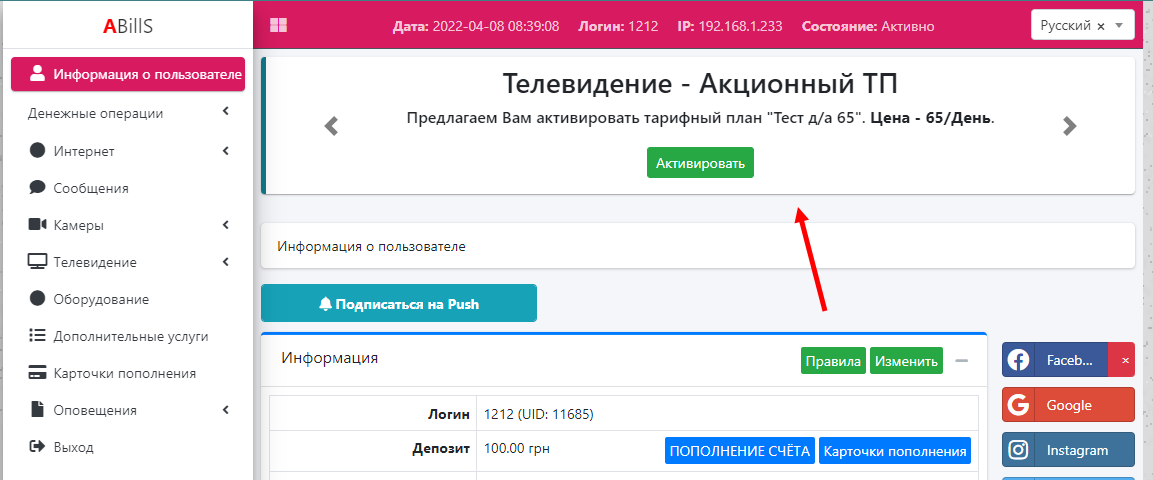Open Сообщения in the sidebar
Screen dimensions: 1153x480
90,188
